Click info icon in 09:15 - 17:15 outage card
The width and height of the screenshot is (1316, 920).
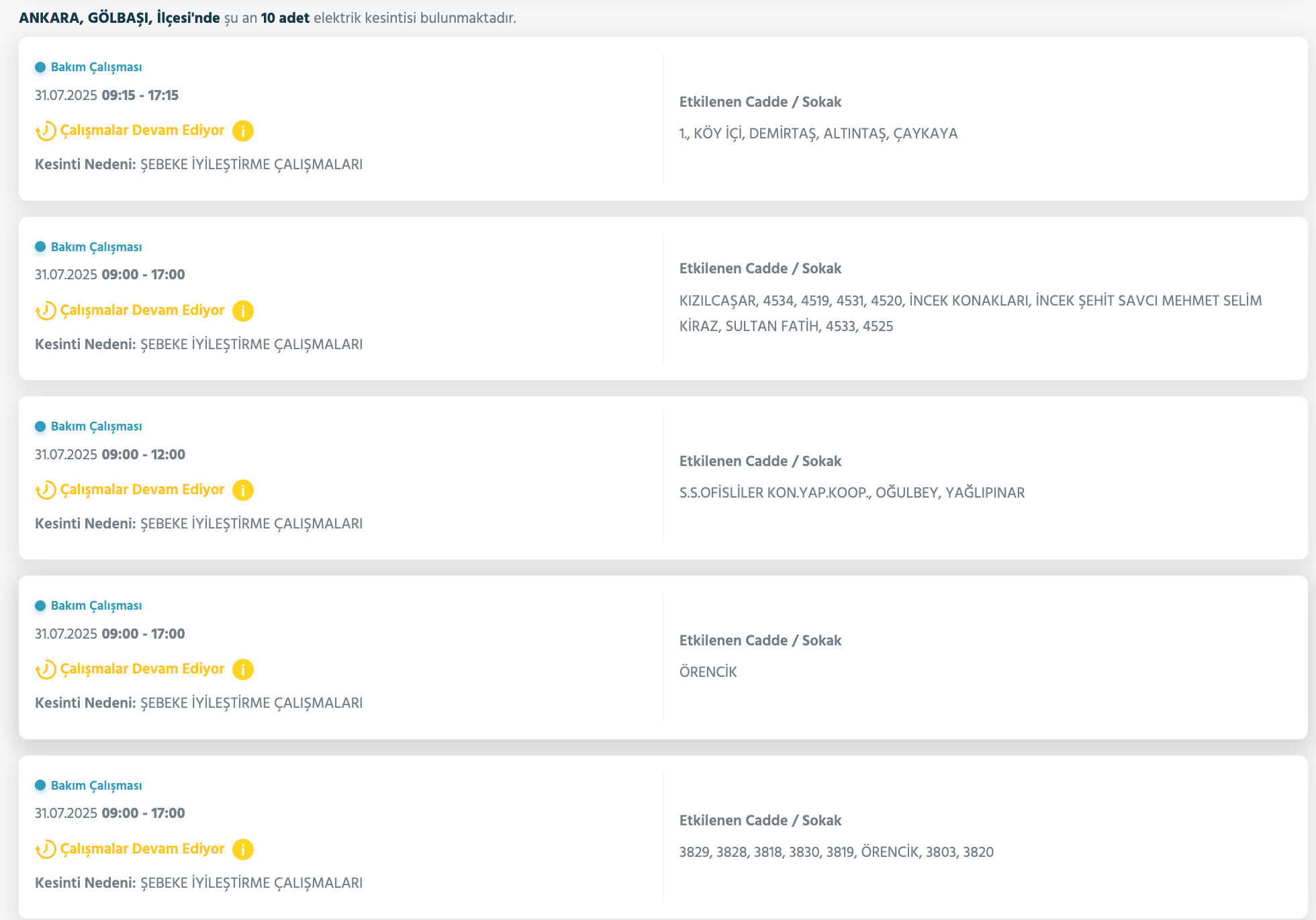tap(243, 131)
